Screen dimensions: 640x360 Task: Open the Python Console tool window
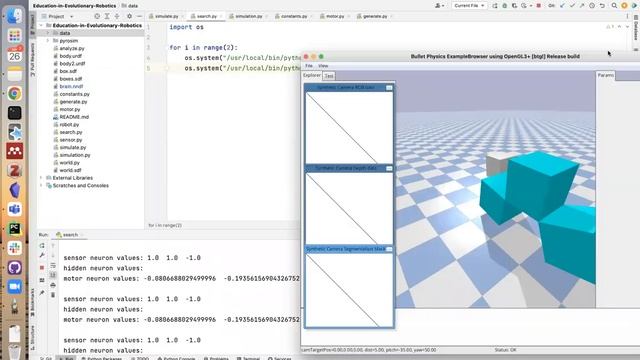176,358
